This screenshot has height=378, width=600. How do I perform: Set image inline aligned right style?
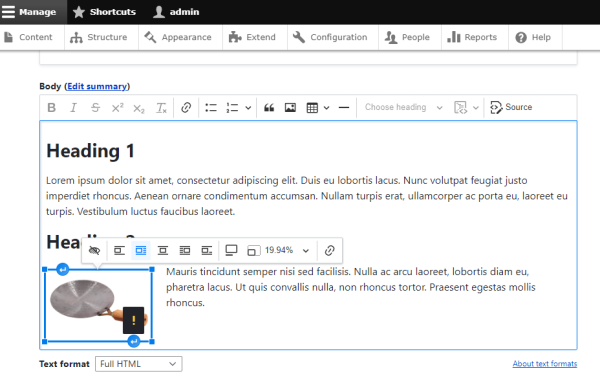coord(207,251)
